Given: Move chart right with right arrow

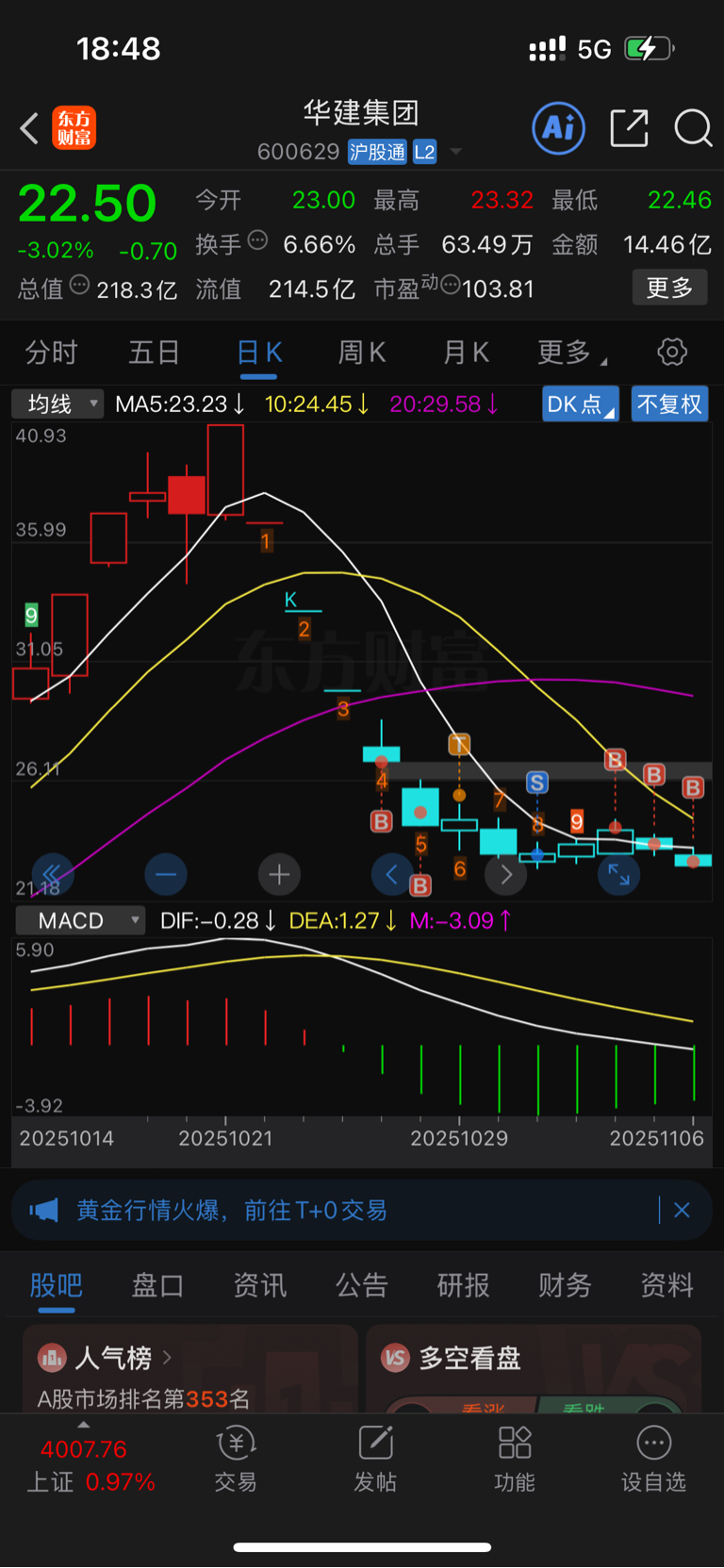Looking at the screenshot, I should pos(505,875).
